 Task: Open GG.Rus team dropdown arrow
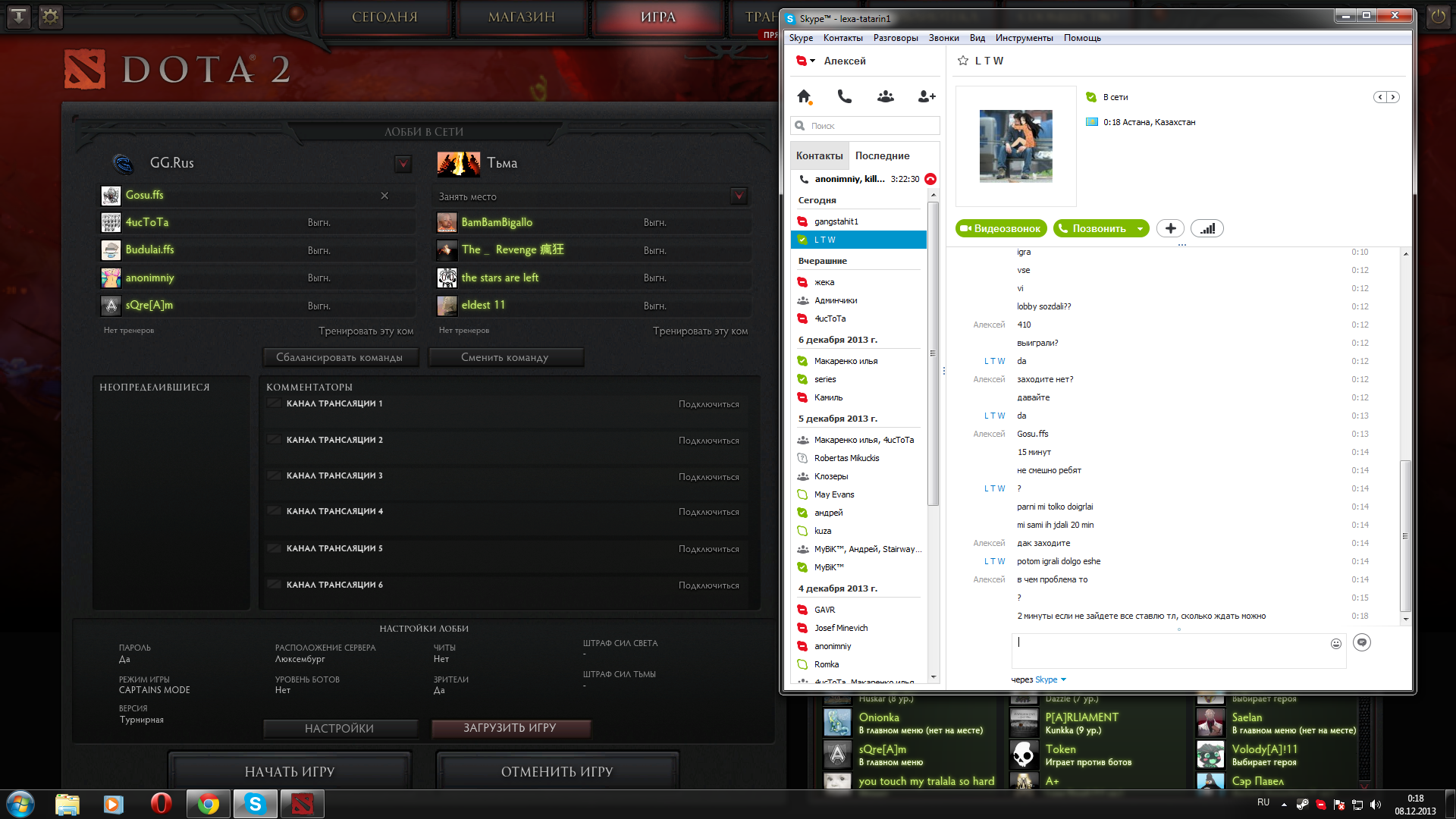point(403,164)
